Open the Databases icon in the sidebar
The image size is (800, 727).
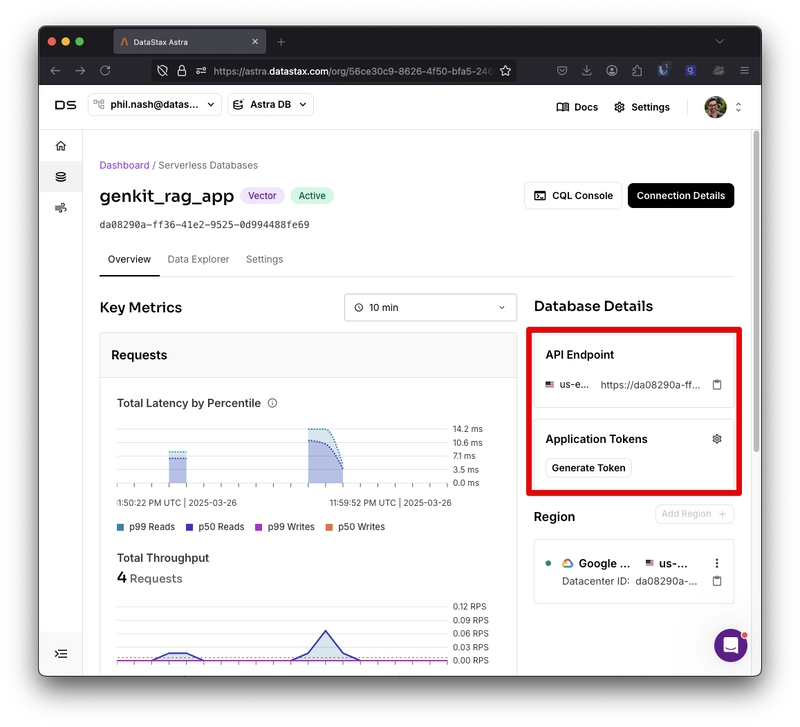point(61,177)
